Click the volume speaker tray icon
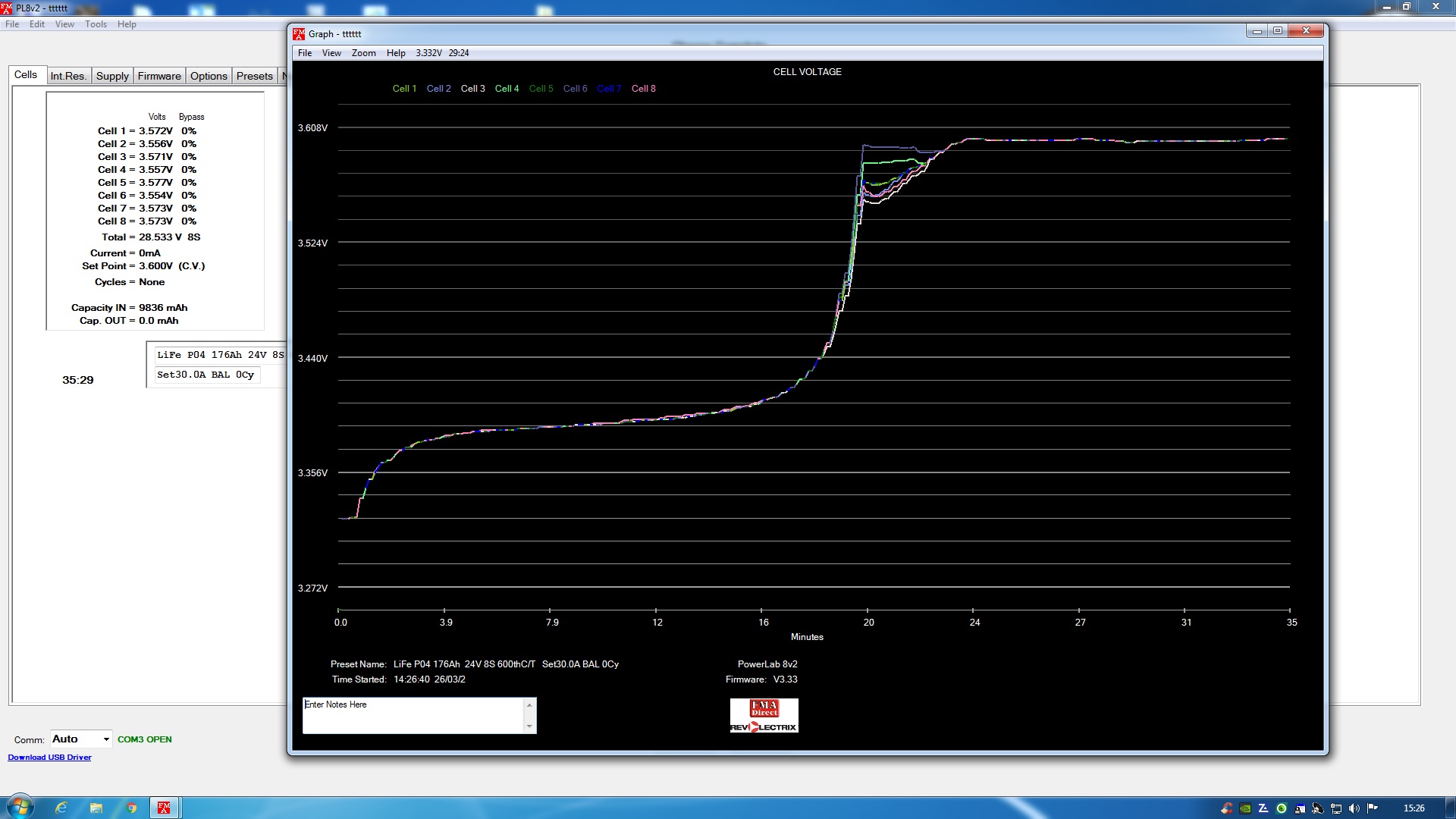The height and width of the screenshot is (819, 1456). [1354, 808]
